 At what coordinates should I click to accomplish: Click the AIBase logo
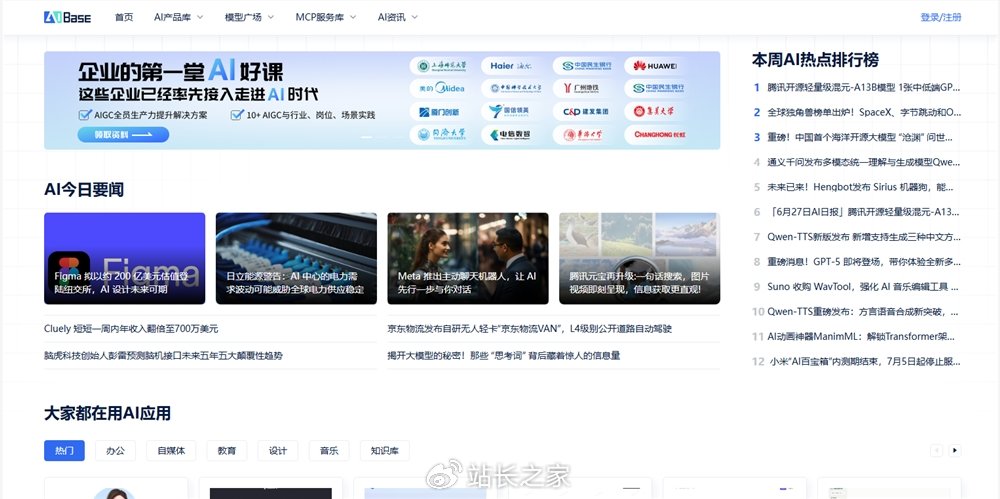[x=68, y=17]
